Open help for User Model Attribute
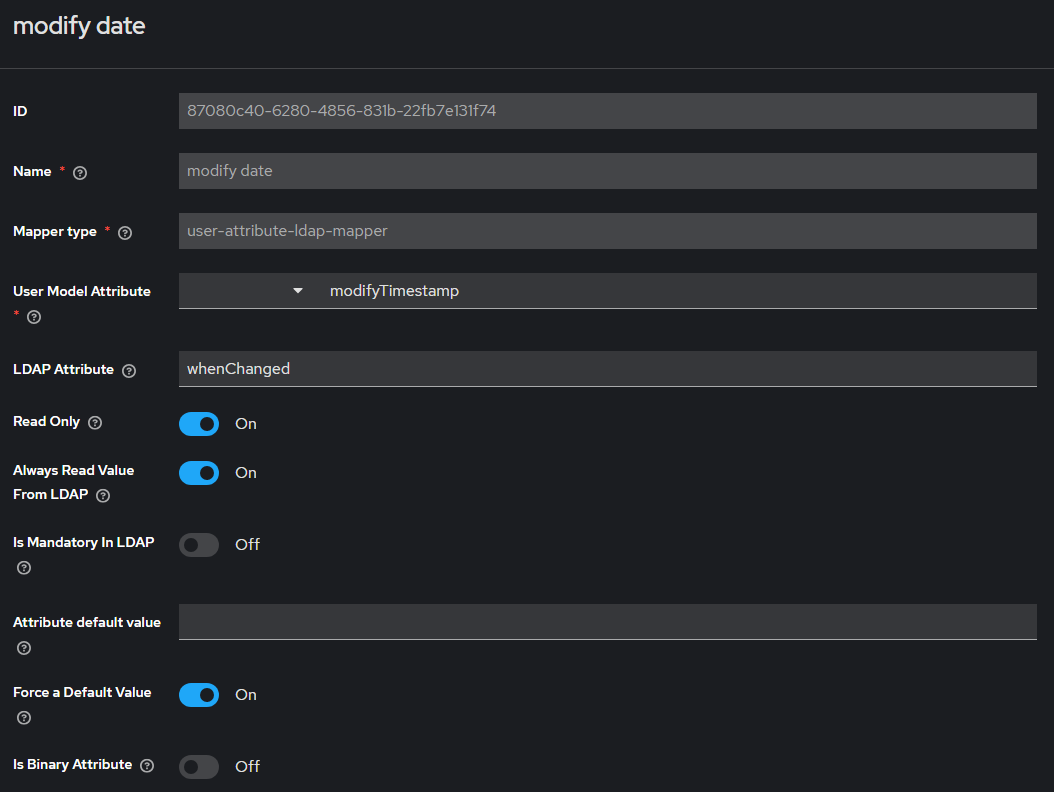 [x=34, y=317]
